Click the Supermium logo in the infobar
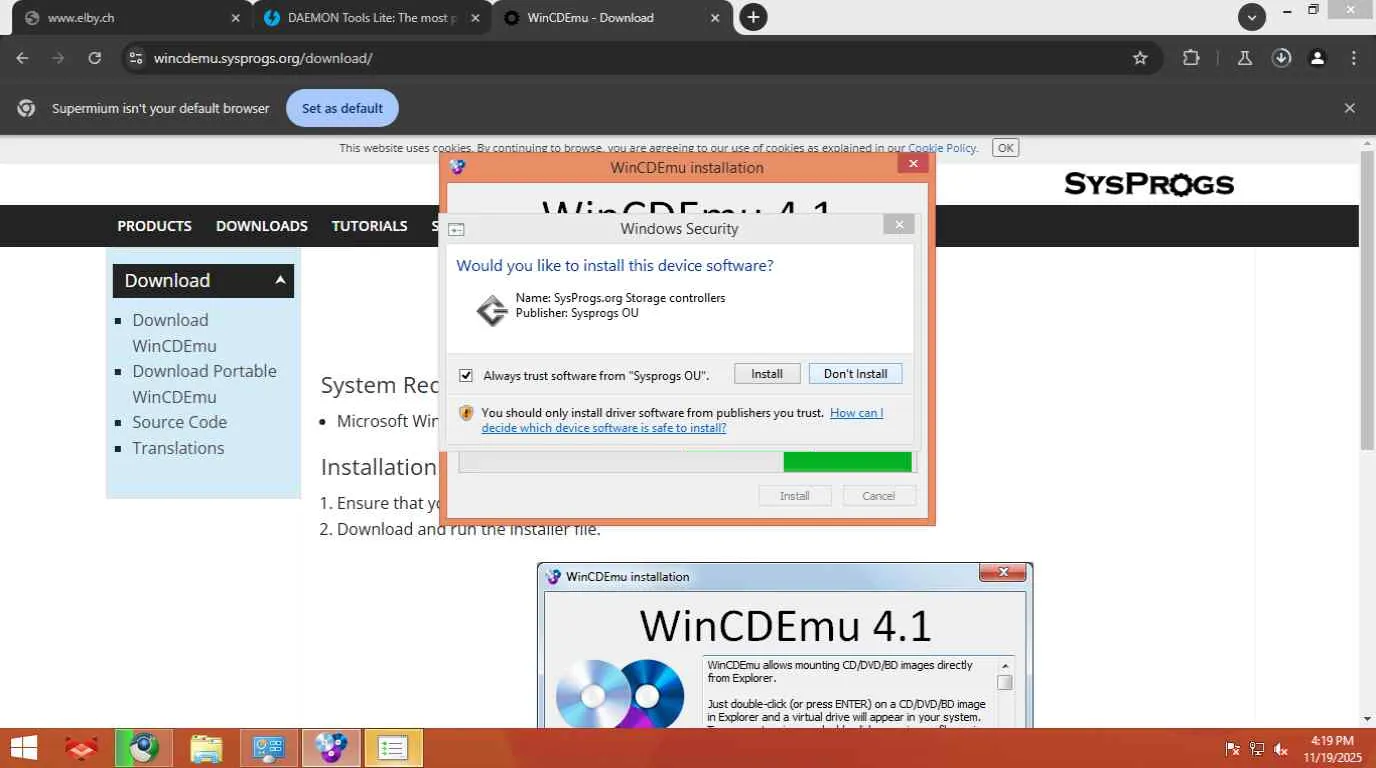1376x768 pixels. 27,108
